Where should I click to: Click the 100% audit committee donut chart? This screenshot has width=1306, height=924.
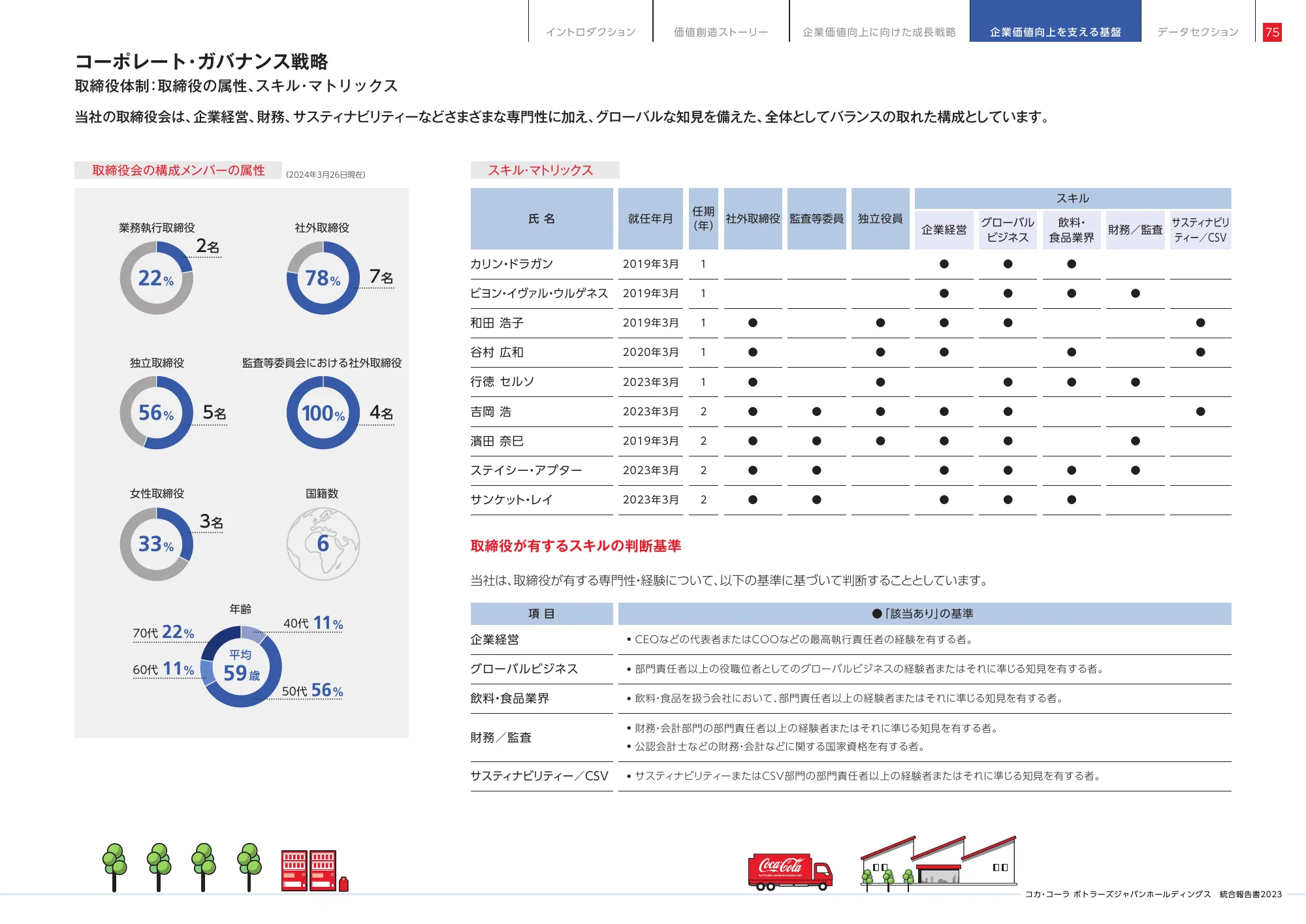pyautogui.click(x=323, y=413)
